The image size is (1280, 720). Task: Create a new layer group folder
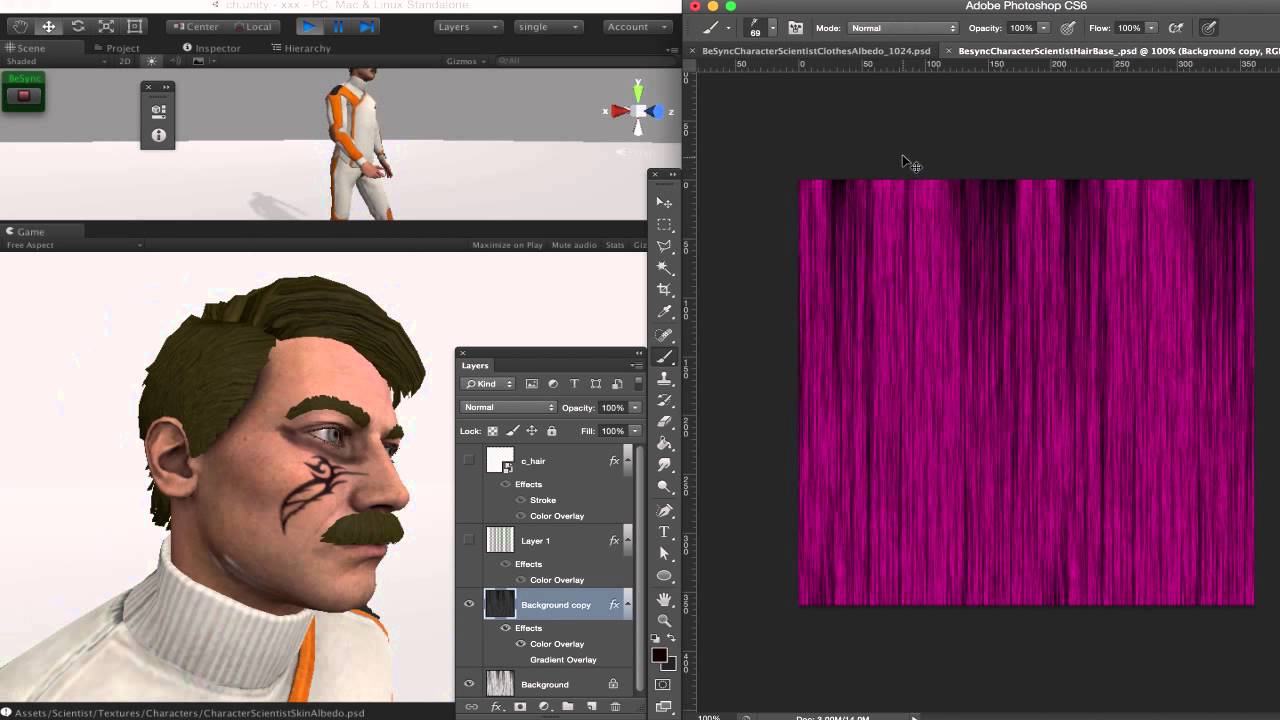click(568, 707)
